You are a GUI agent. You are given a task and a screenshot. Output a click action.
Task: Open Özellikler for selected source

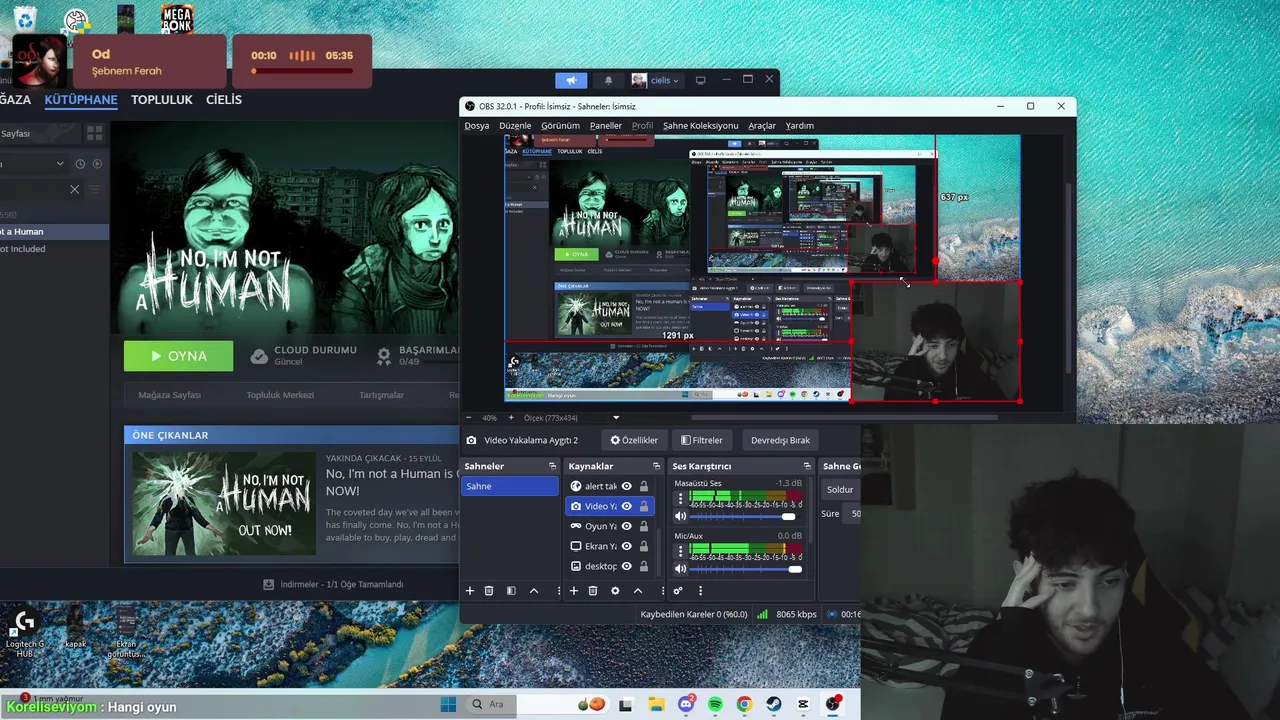(x=634, y=440)
